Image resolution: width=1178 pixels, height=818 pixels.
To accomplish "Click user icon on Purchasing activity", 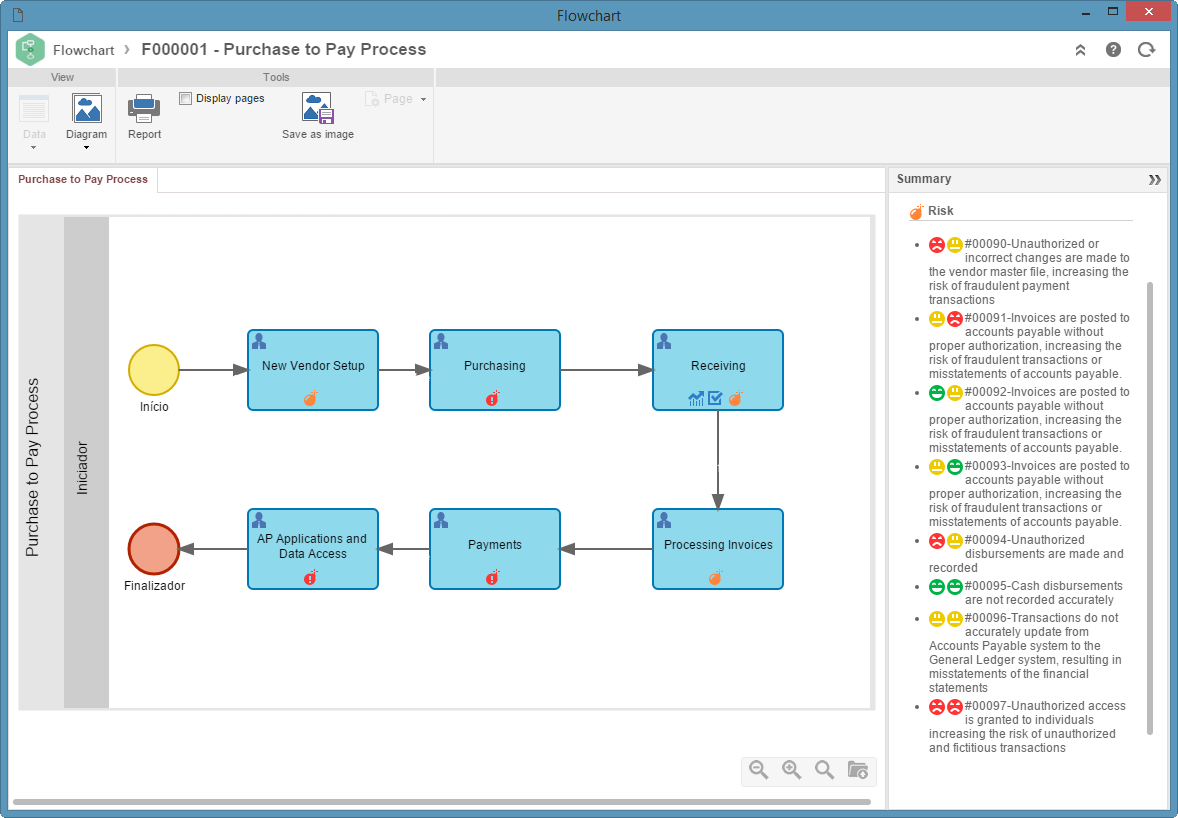I will (x=441, y=342).
